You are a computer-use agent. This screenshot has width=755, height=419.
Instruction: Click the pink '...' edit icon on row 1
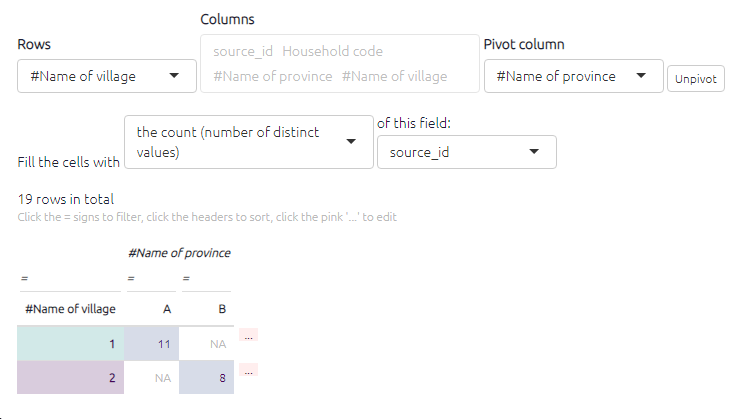click(249, 336)
